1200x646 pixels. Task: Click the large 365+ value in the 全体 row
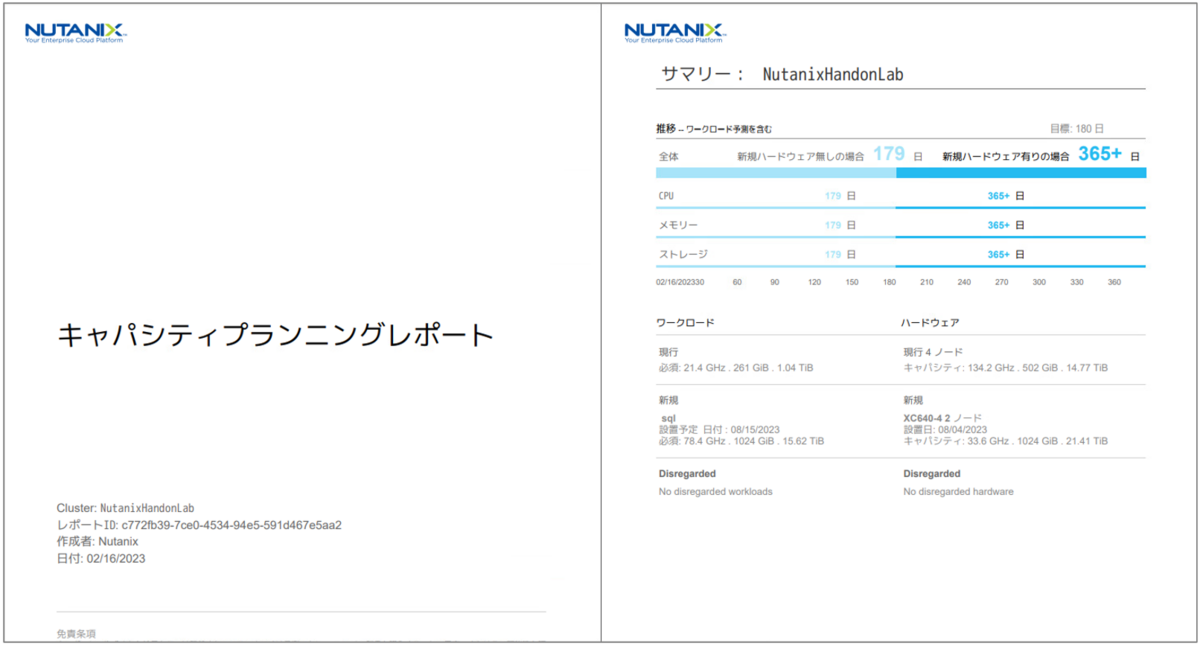click(1100, 154)
